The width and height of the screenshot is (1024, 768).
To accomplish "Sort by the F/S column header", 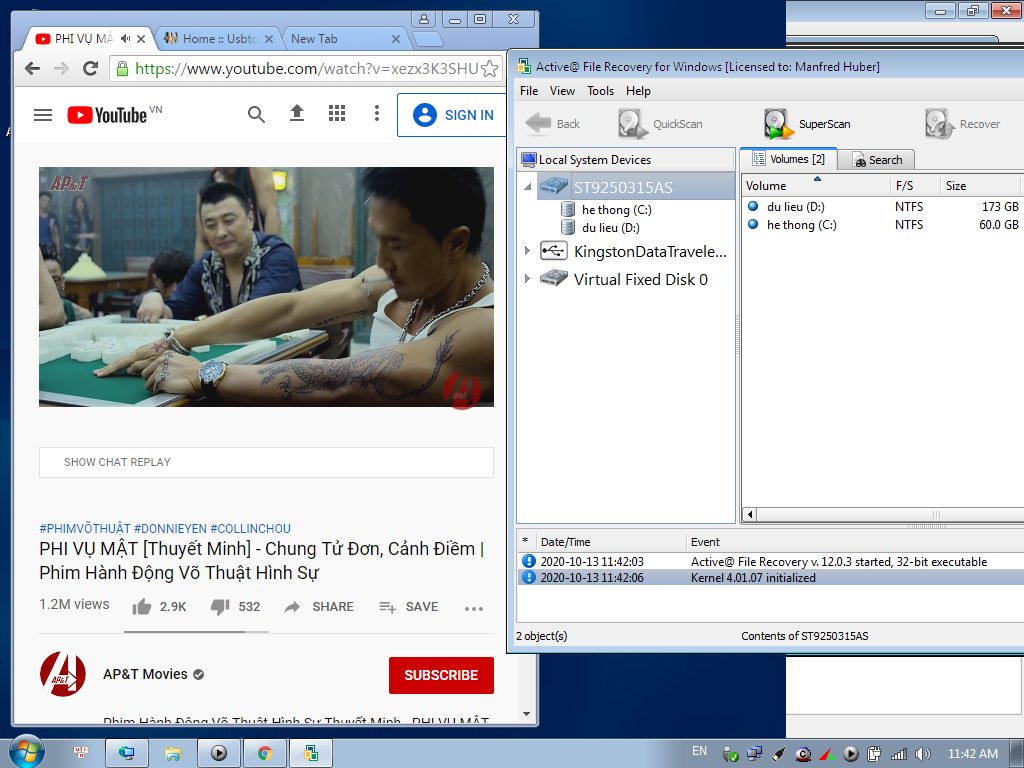I will (915, 185).
